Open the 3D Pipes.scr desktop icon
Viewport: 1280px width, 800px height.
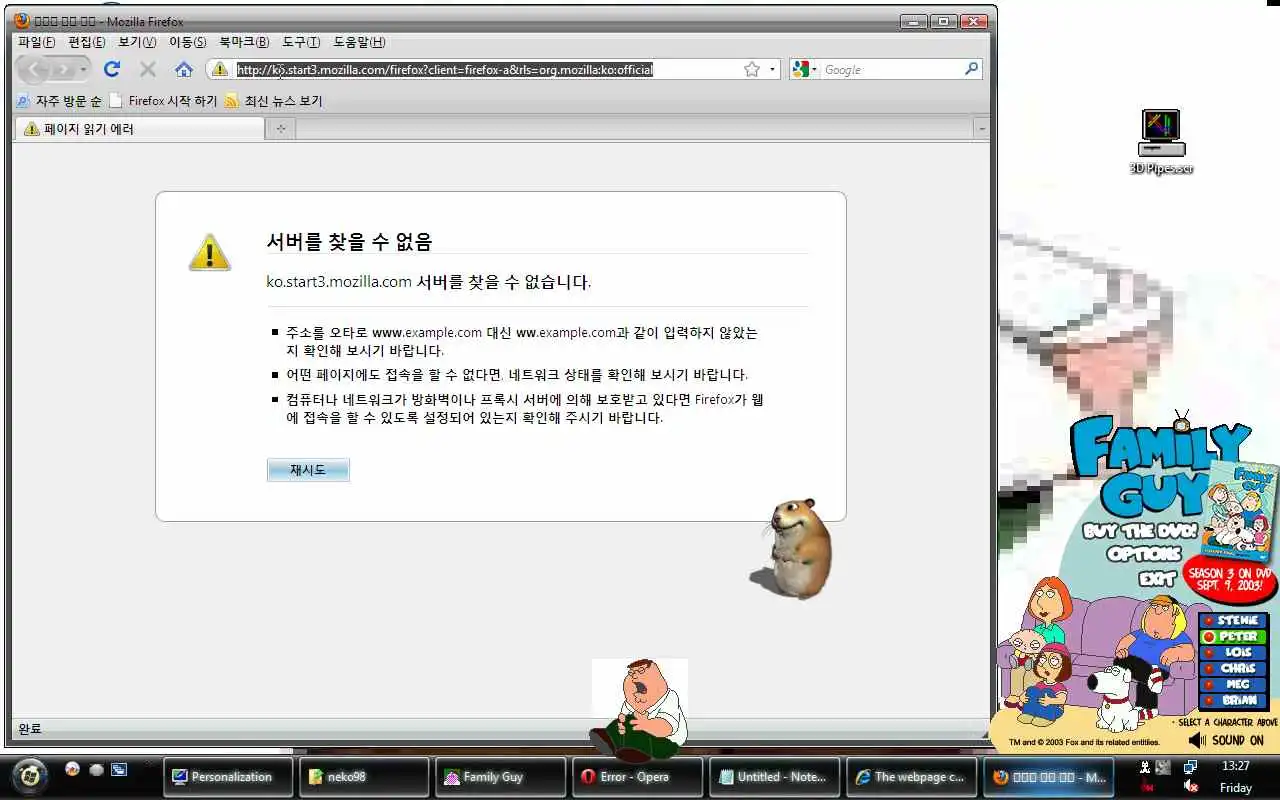pyautogui.click(x=1161, y=141)
